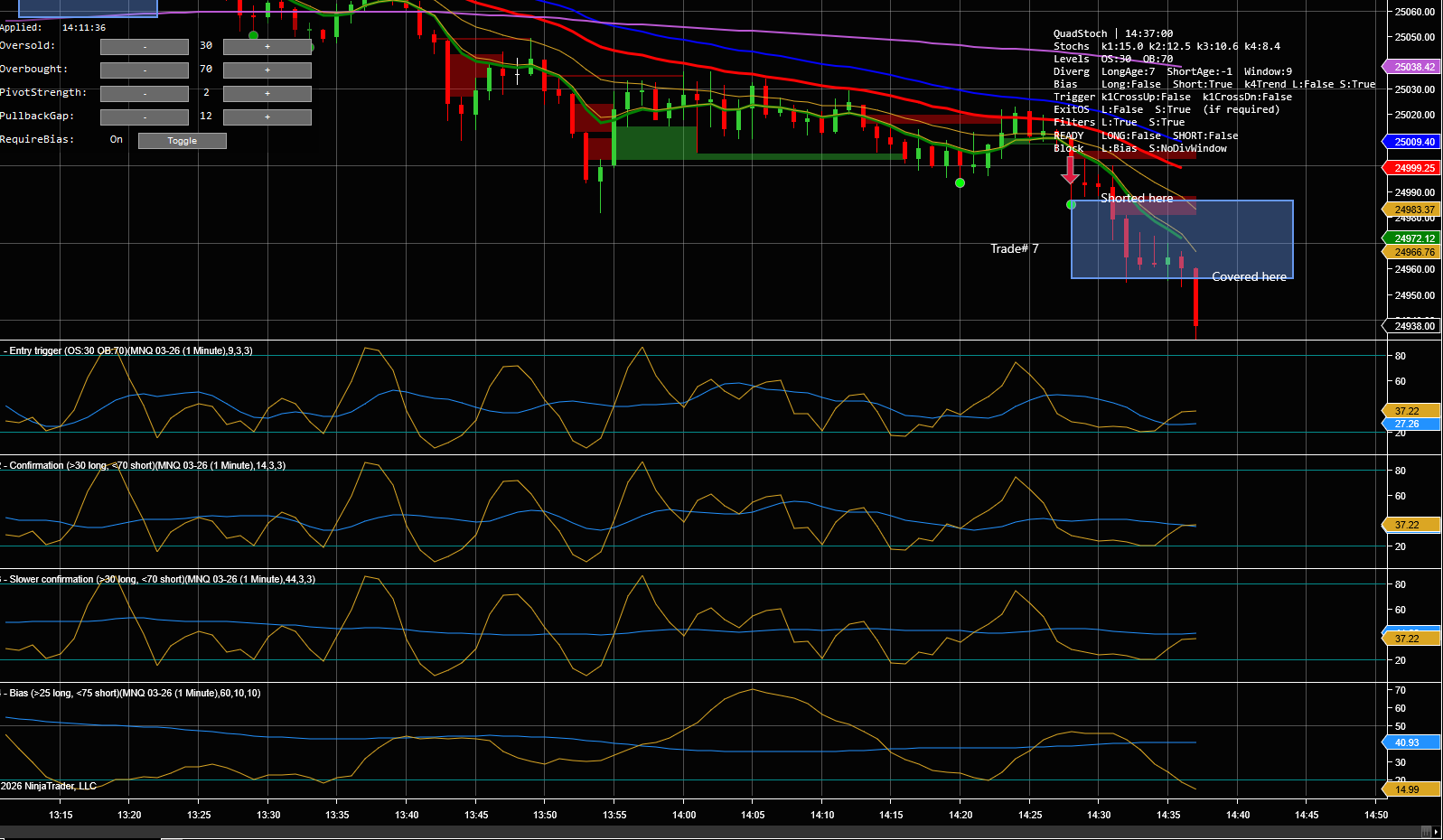The image size is (1443, 840).
Task: Select the Bias (60,10,10) indicator label
Action: coord(132,693)
